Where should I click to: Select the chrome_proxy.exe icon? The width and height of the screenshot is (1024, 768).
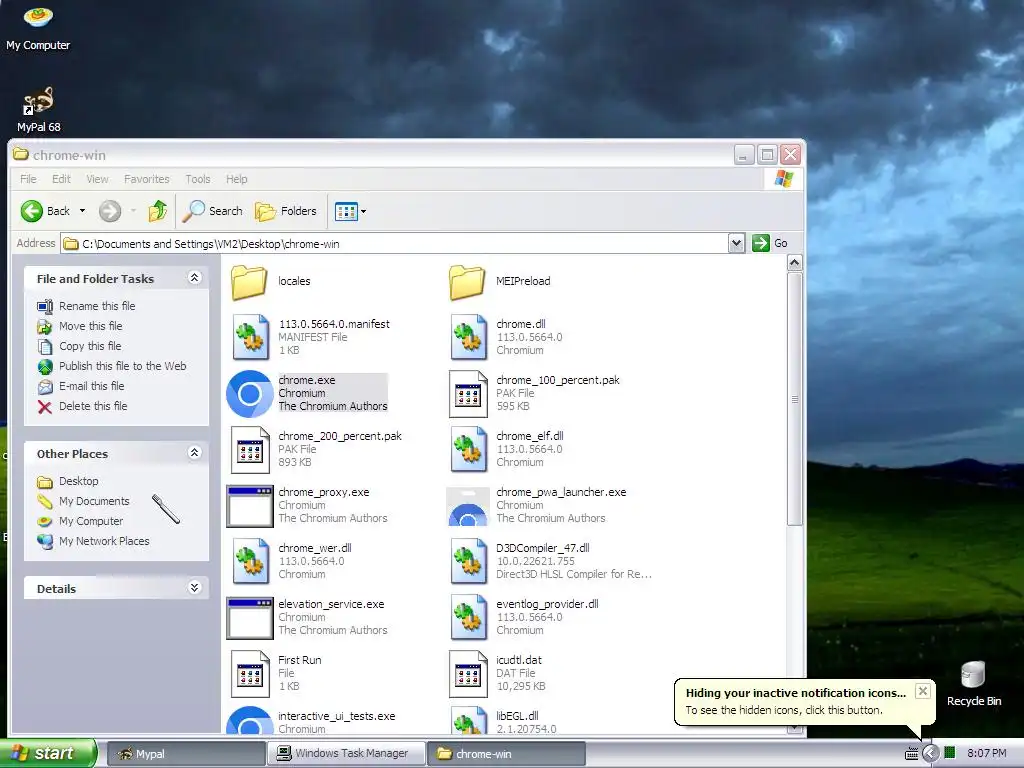249,506
